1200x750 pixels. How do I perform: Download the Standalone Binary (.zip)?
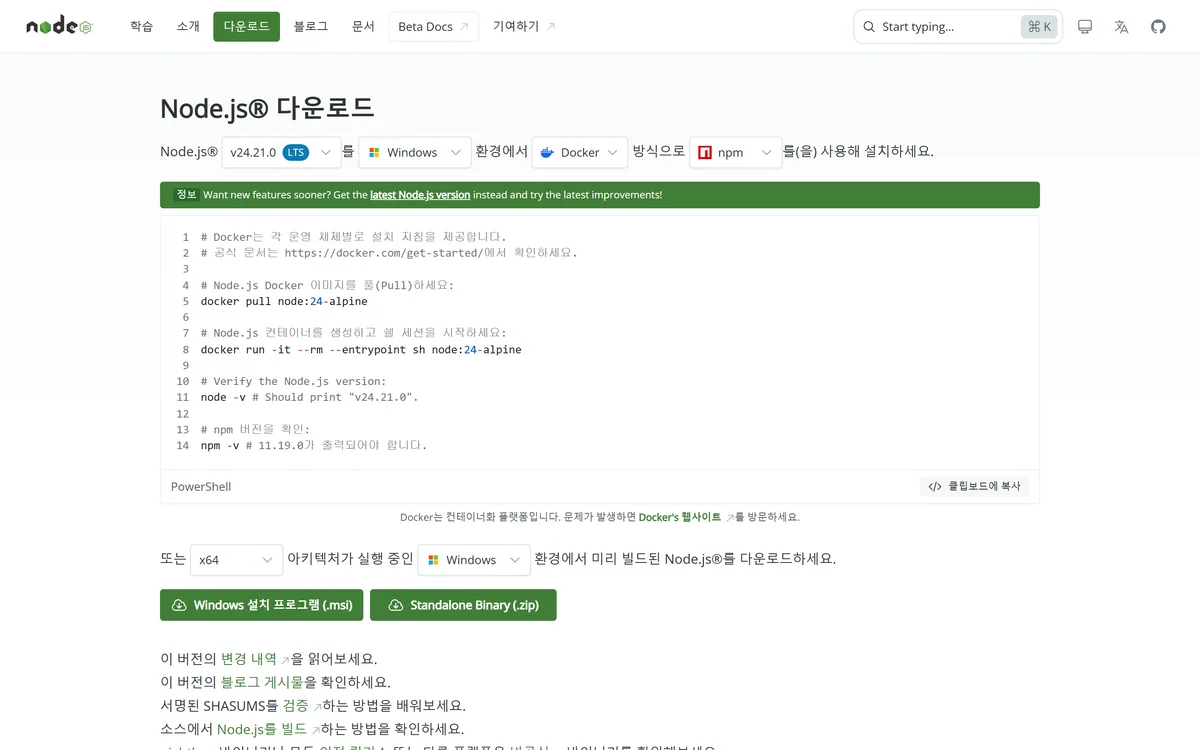pos(463,605)
